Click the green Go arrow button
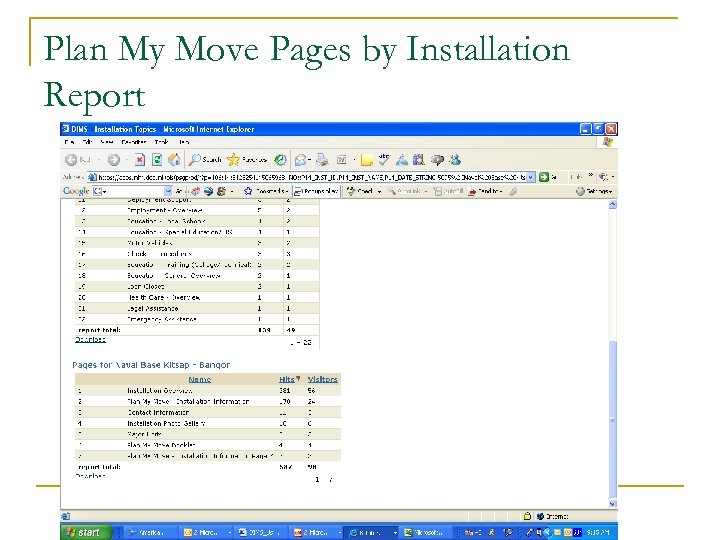720x540 pixels. click(x=544, y=177)
